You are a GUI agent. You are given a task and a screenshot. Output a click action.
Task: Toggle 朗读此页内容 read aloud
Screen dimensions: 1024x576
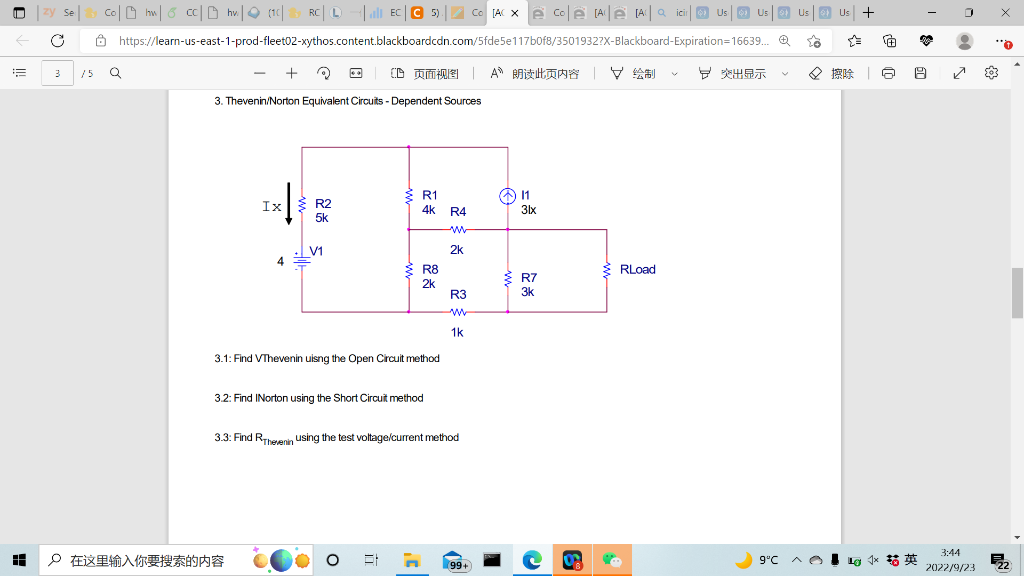[x=535, y=73]
